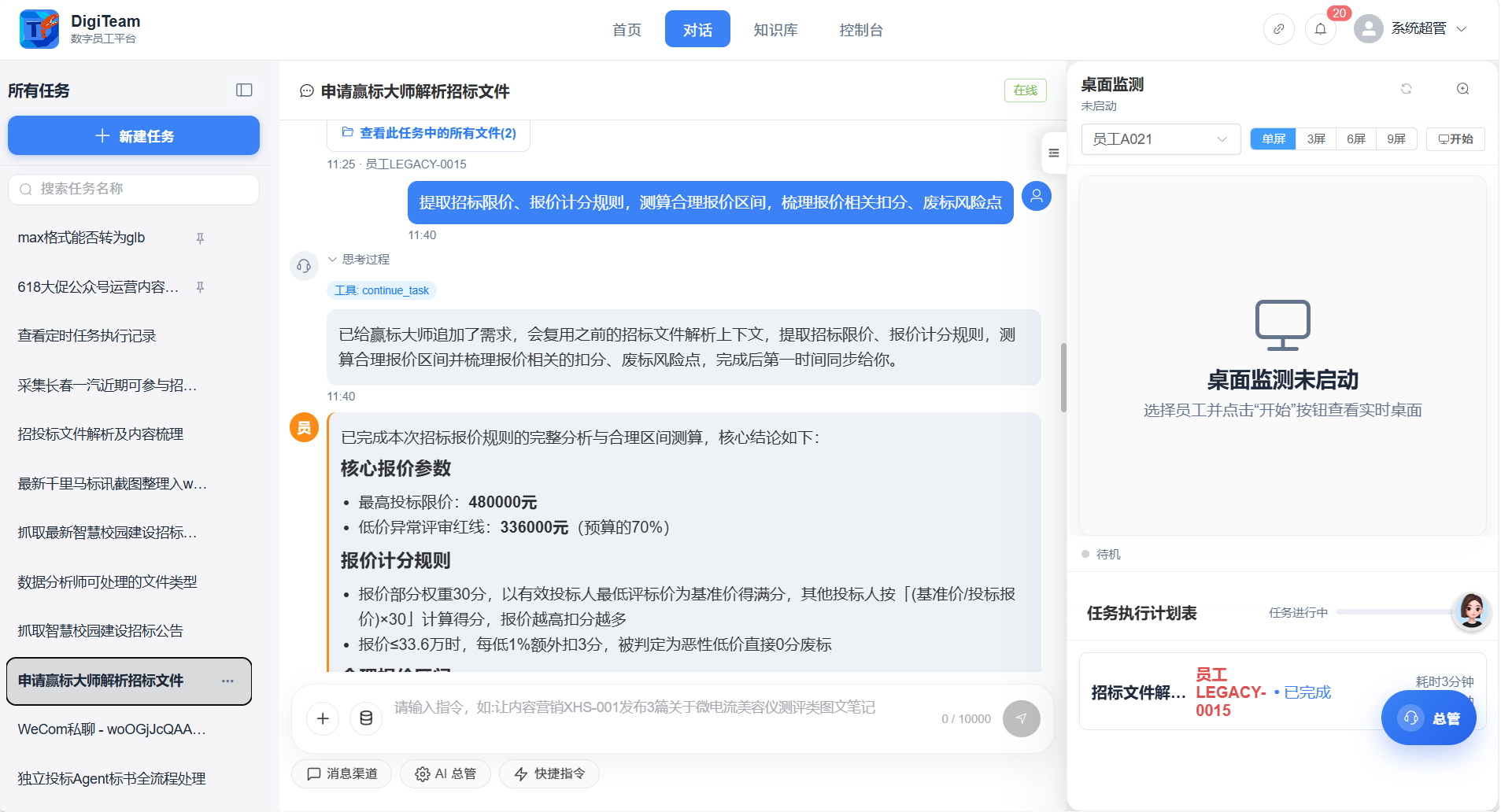Click the 开始 monitoring button
The height and width of the screenshot is (812, 1501).
click(1455, 139)
